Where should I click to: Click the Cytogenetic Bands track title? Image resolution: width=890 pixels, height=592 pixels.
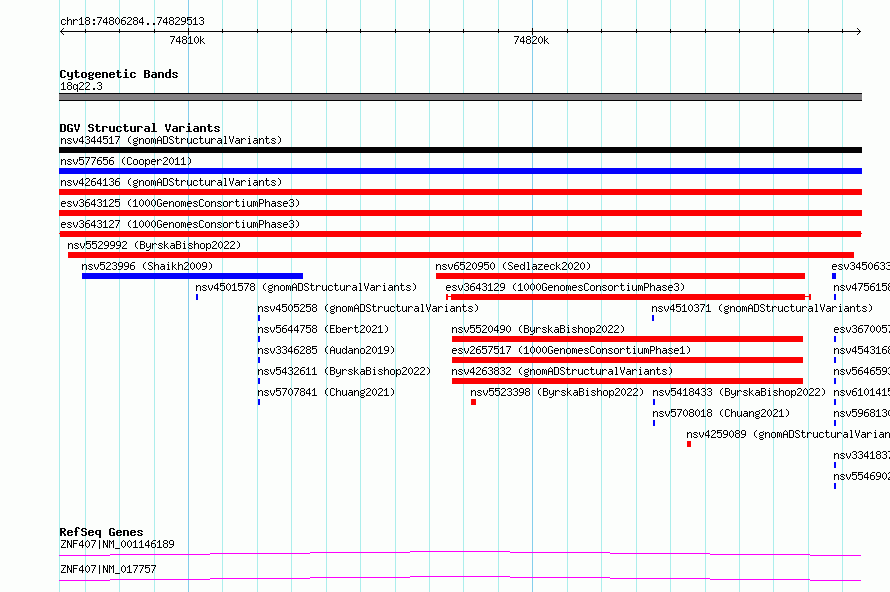(x=119, y=74)
